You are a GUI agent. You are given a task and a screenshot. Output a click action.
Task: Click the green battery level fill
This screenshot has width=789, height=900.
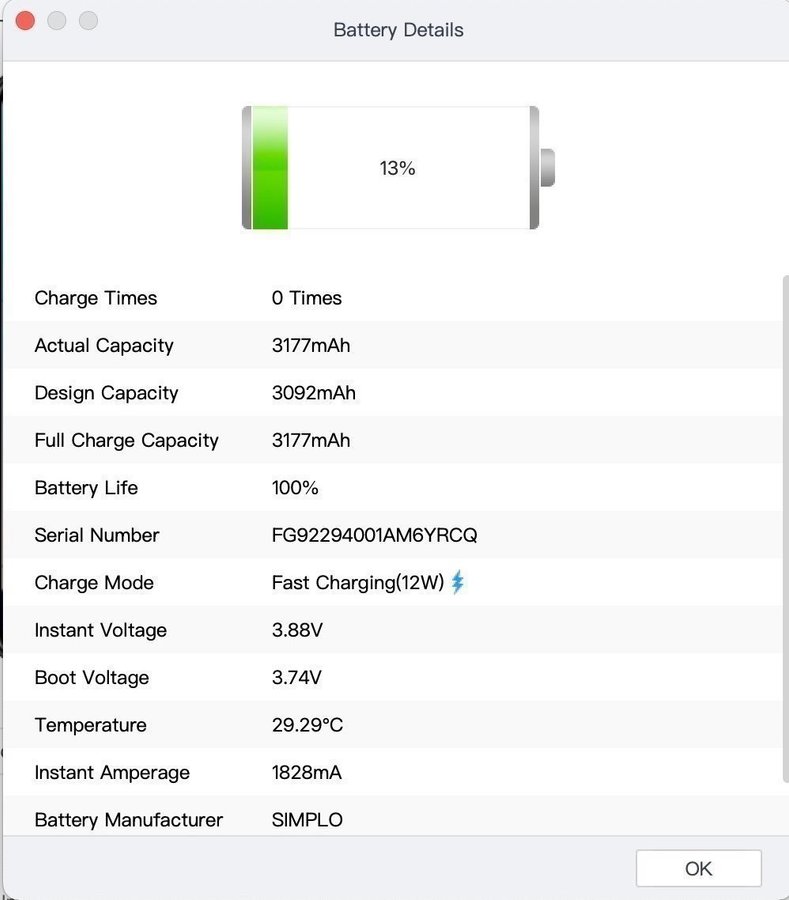click(x=270, y=168)
